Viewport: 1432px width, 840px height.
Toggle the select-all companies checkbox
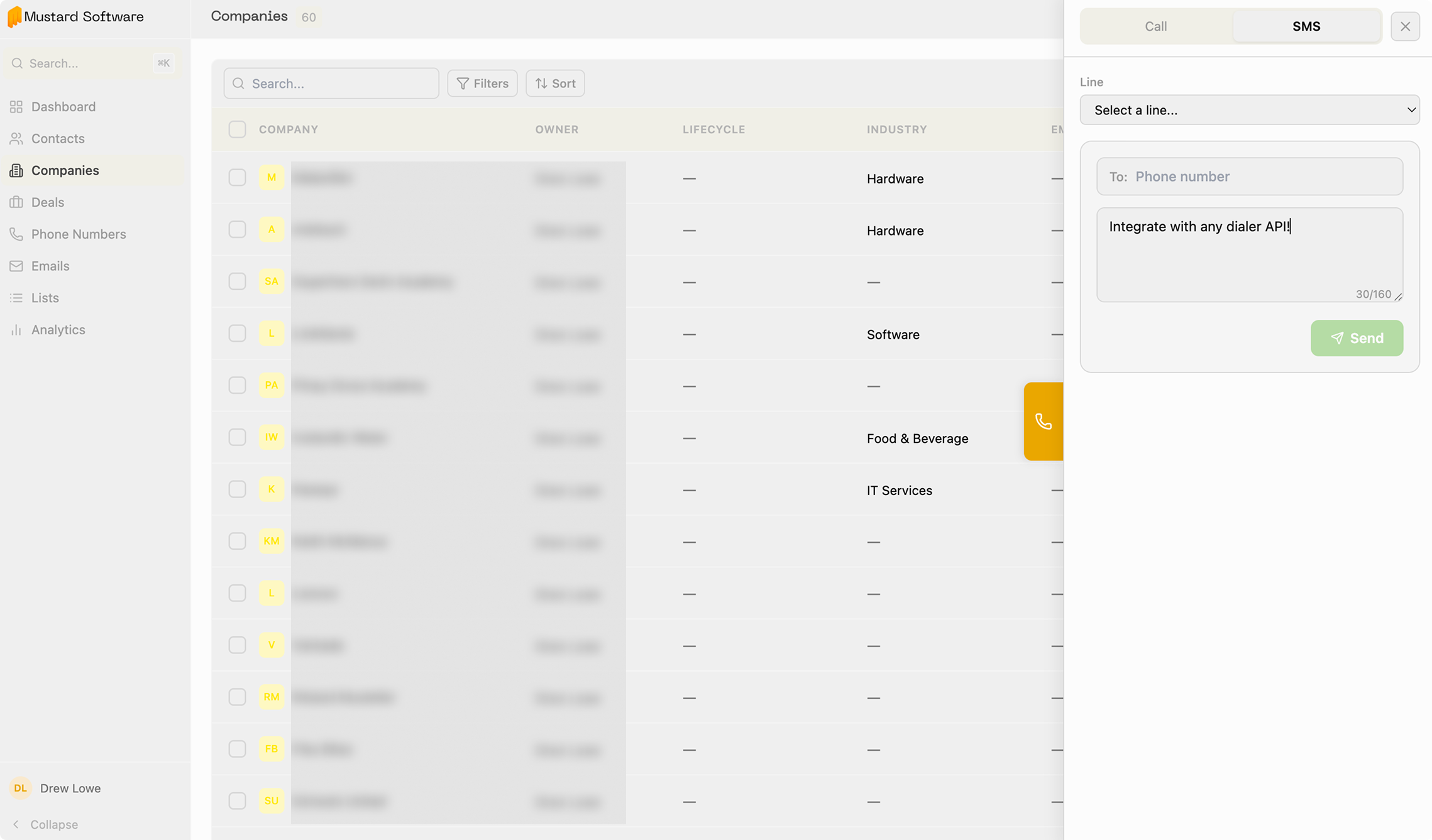tap(237, 129)
